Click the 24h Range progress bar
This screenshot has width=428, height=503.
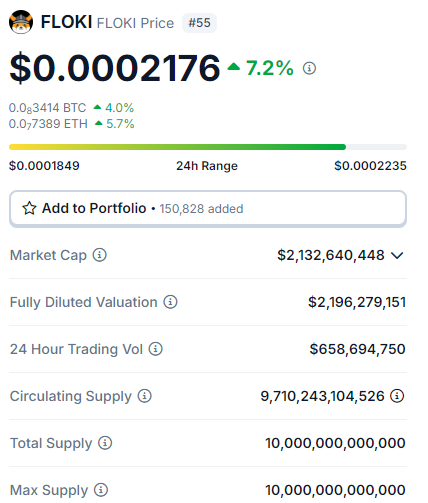coord(208,147)
